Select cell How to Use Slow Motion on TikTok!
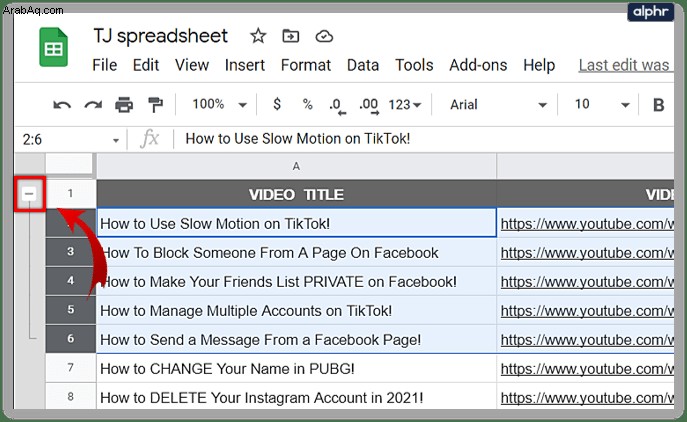Image resolution: width=687 pixels, height=422 pixels. pyautogui.click(x=296, y=223)
